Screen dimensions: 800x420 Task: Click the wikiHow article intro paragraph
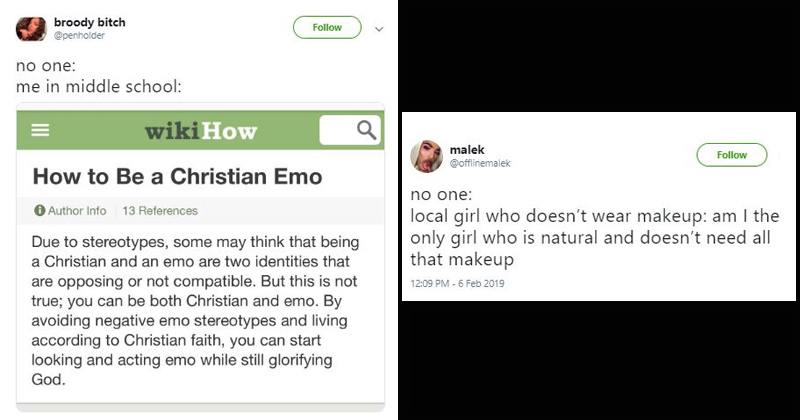pos(200,312)
